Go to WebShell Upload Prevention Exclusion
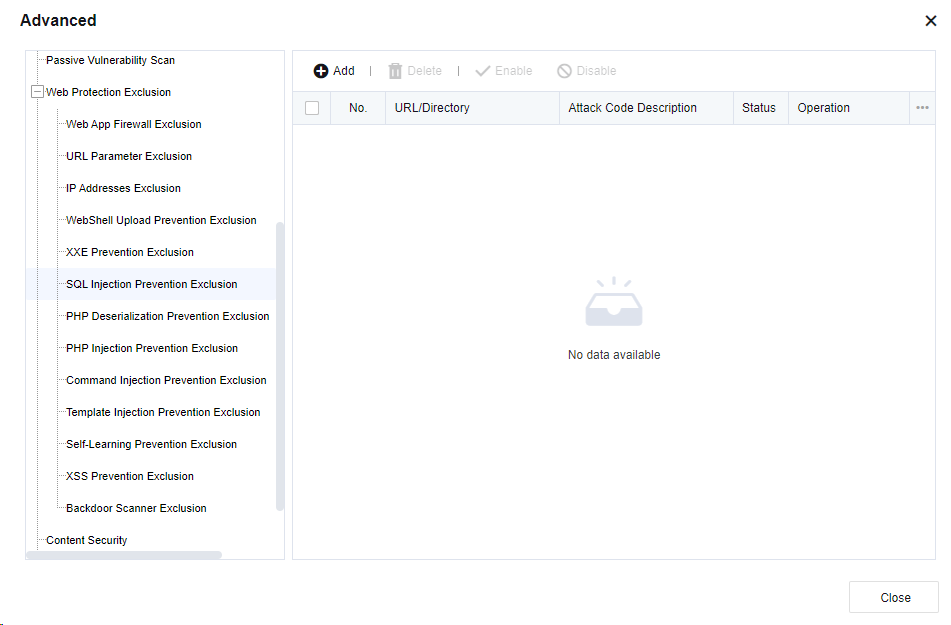Image resolution: width=951 pixels, height=625 pixels. pos(161,220)
